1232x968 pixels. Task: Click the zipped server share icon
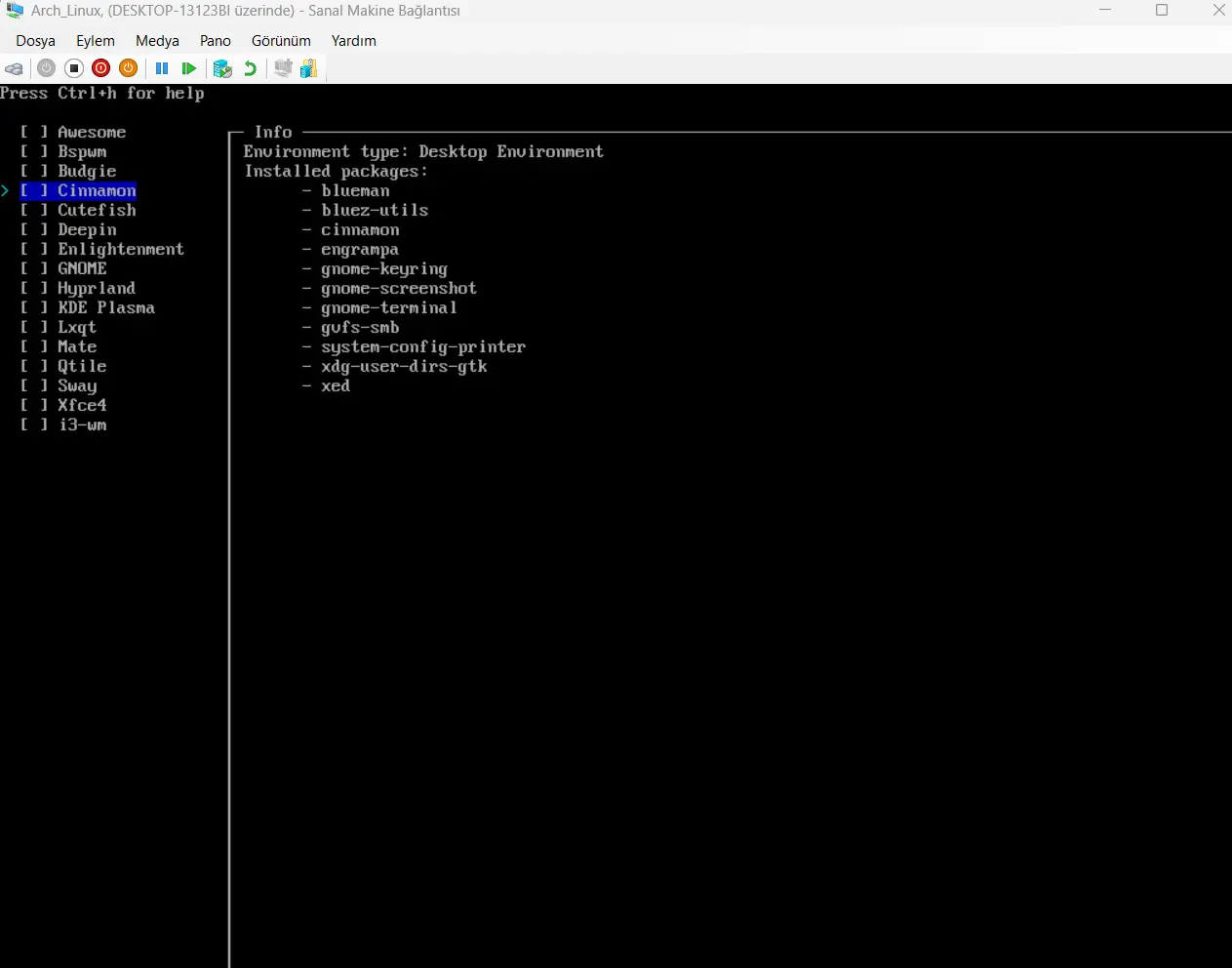pyautogui.click(x=309, y=68)
